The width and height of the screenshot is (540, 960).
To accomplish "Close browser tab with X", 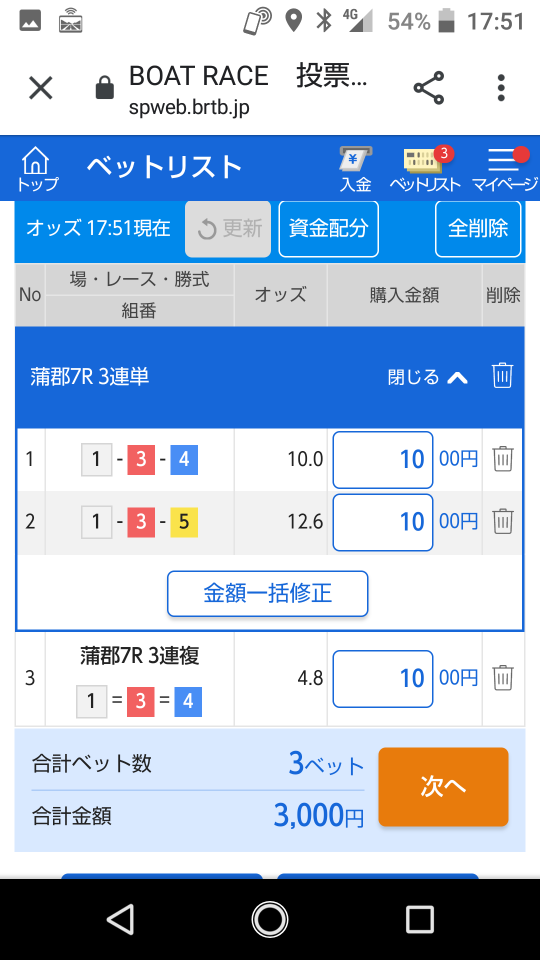I will click(x=41, y=88).
